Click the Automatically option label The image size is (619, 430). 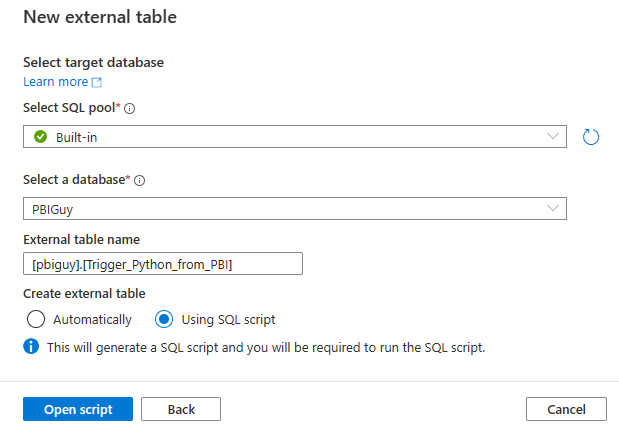click(x=93, y=319)
